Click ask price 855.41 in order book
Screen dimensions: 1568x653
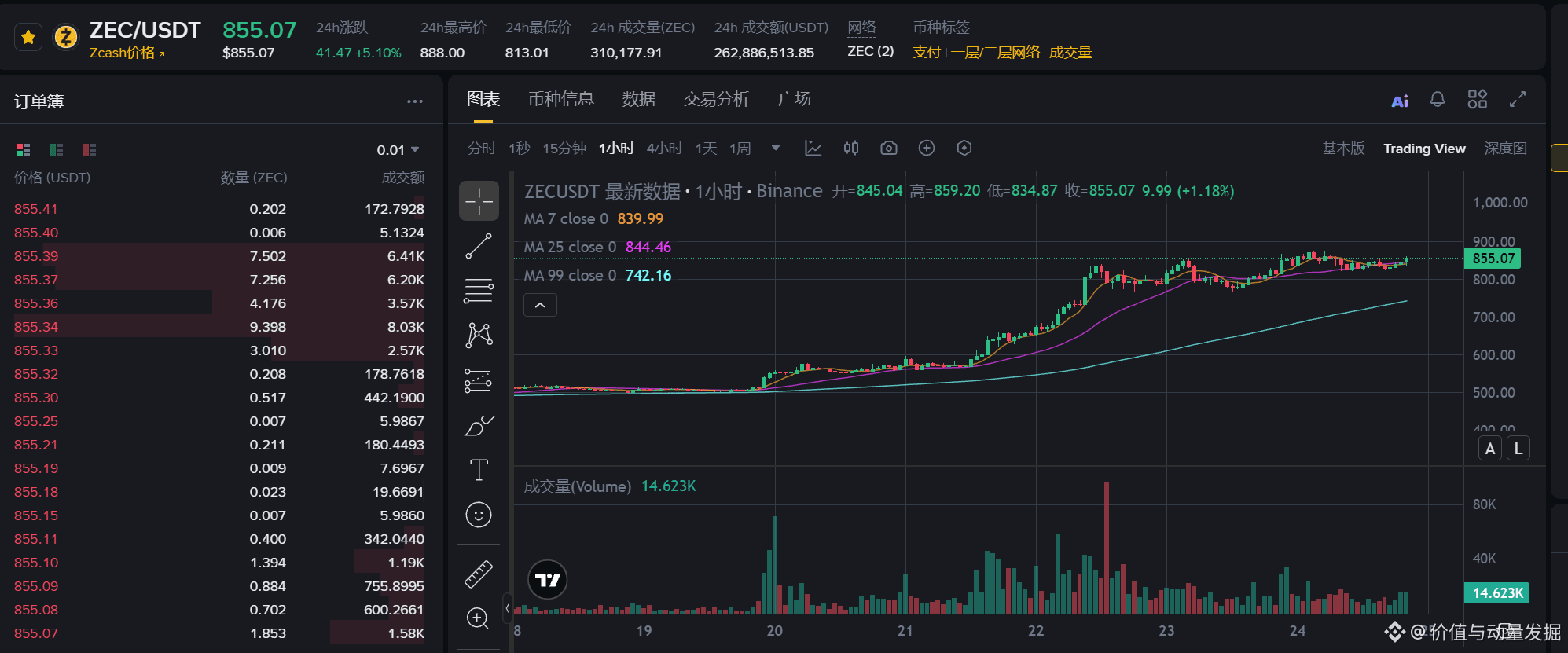click(36, 209)
